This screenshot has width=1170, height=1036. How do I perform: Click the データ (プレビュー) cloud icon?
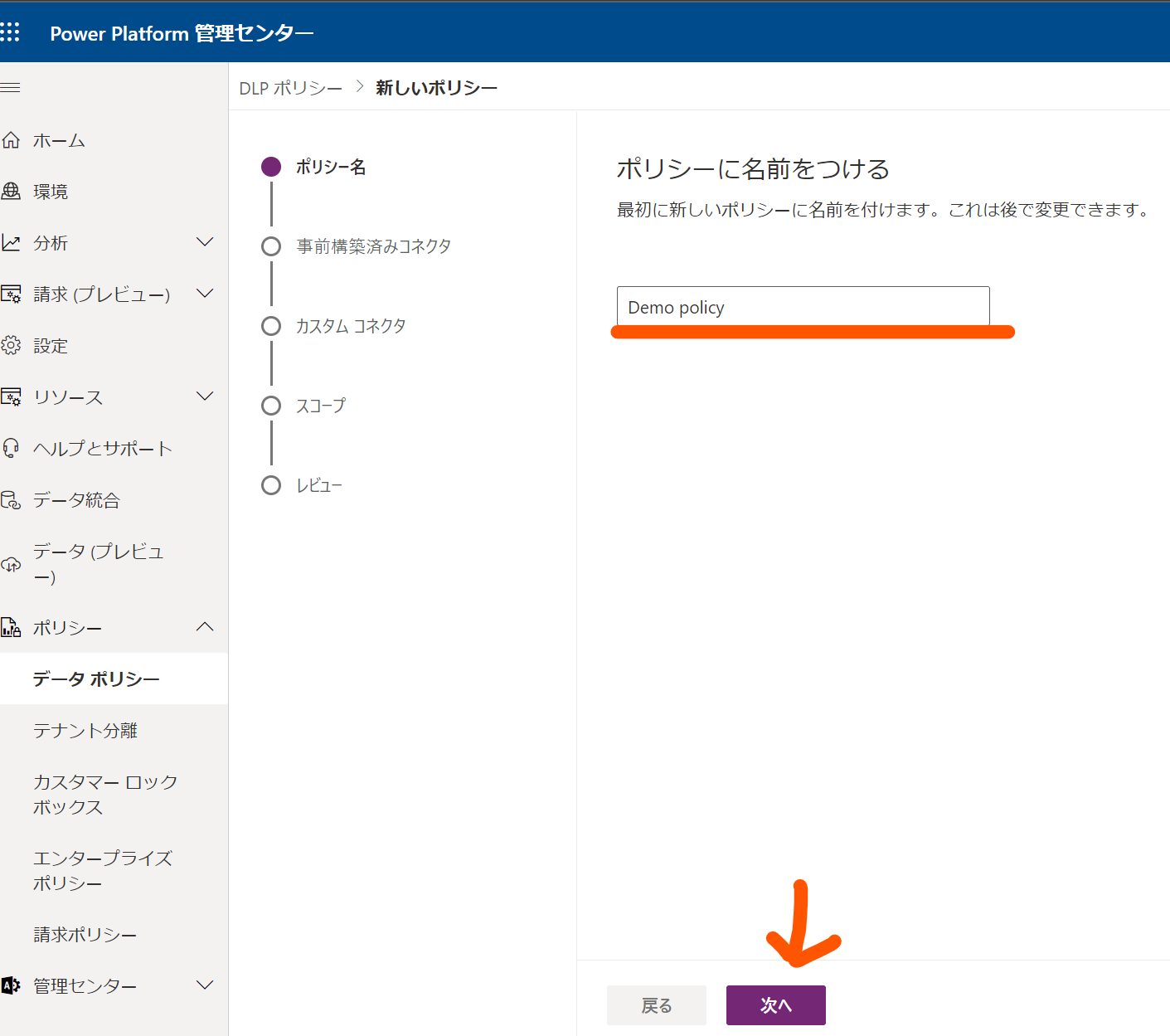12,563
